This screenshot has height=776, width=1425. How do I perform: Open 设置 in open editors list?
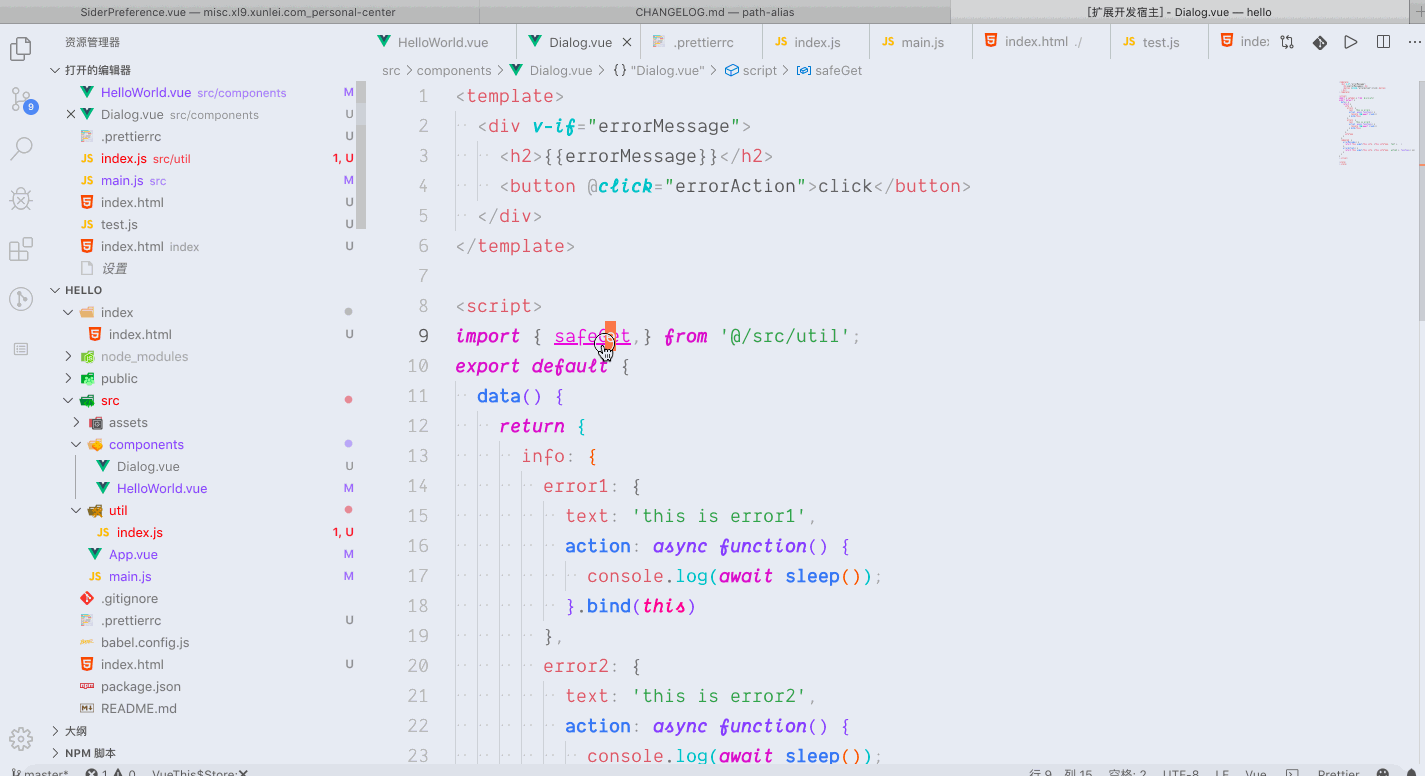tap(114, 268)
